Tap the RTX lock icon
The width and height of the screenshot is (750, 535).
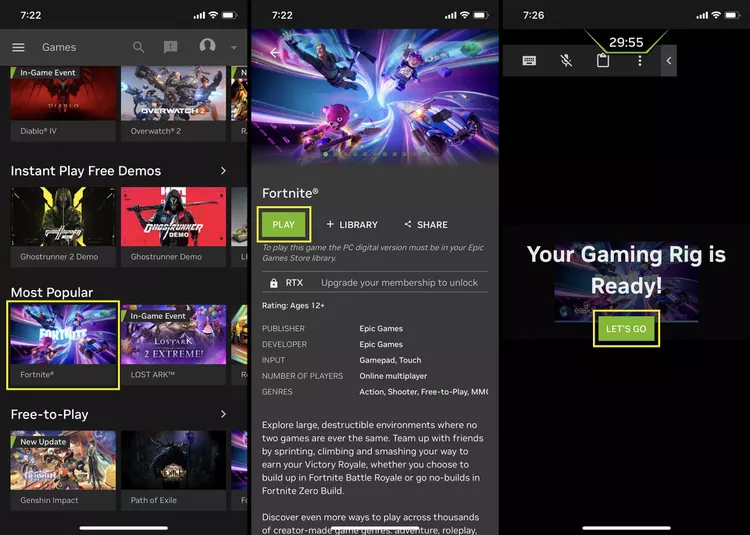[x=274, y=283]
